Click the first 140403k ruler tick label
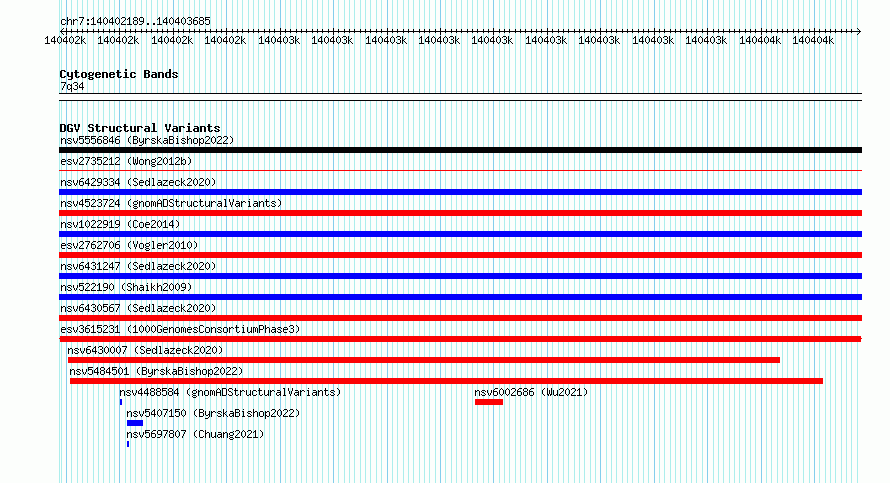The image size is (890, 483). (279, 40)
